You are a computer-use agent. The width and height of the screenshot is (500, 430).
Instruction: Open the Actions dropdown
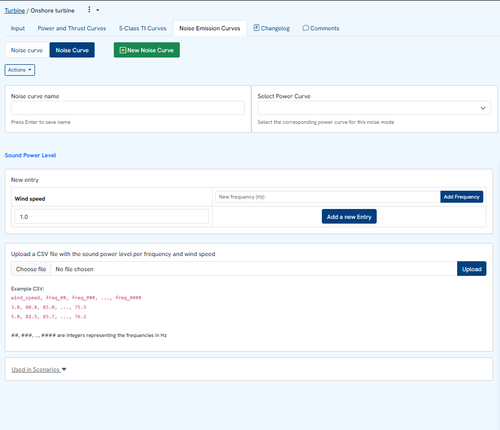20,70
